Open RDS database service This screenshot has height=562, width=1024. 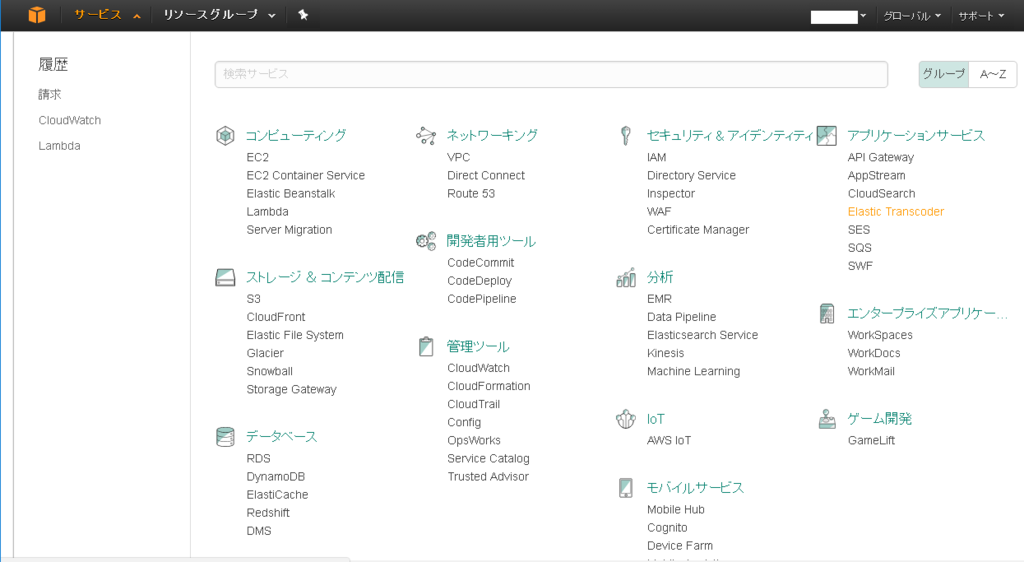[259, 459]
